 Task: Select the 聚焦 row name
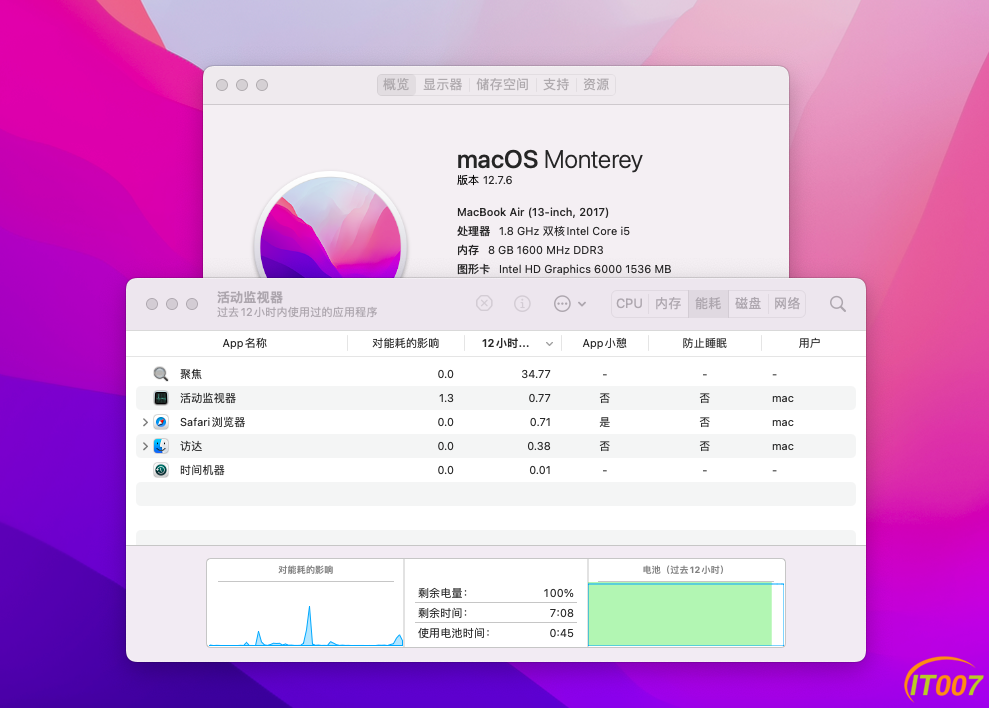point(191,374)
